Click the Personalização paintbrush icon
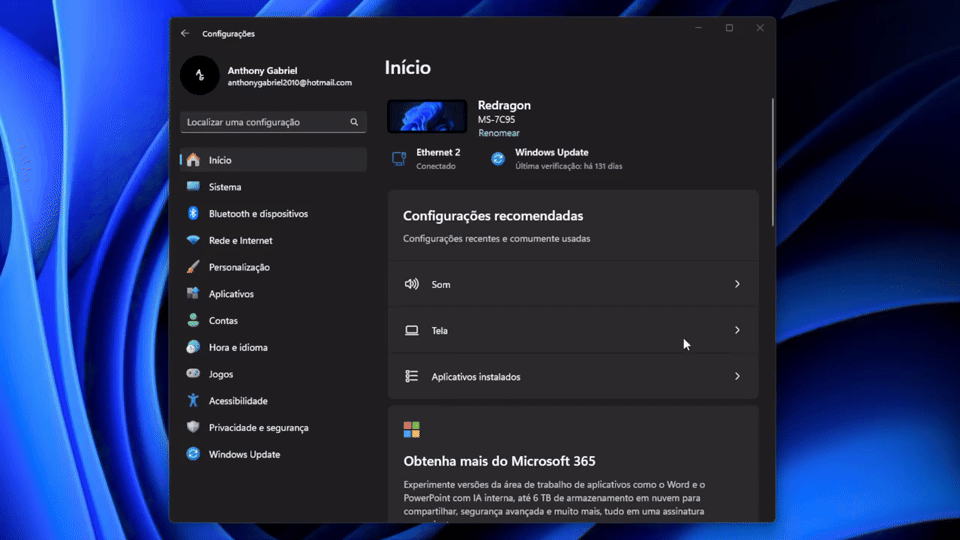960x540 pixels. pos(193,267)
